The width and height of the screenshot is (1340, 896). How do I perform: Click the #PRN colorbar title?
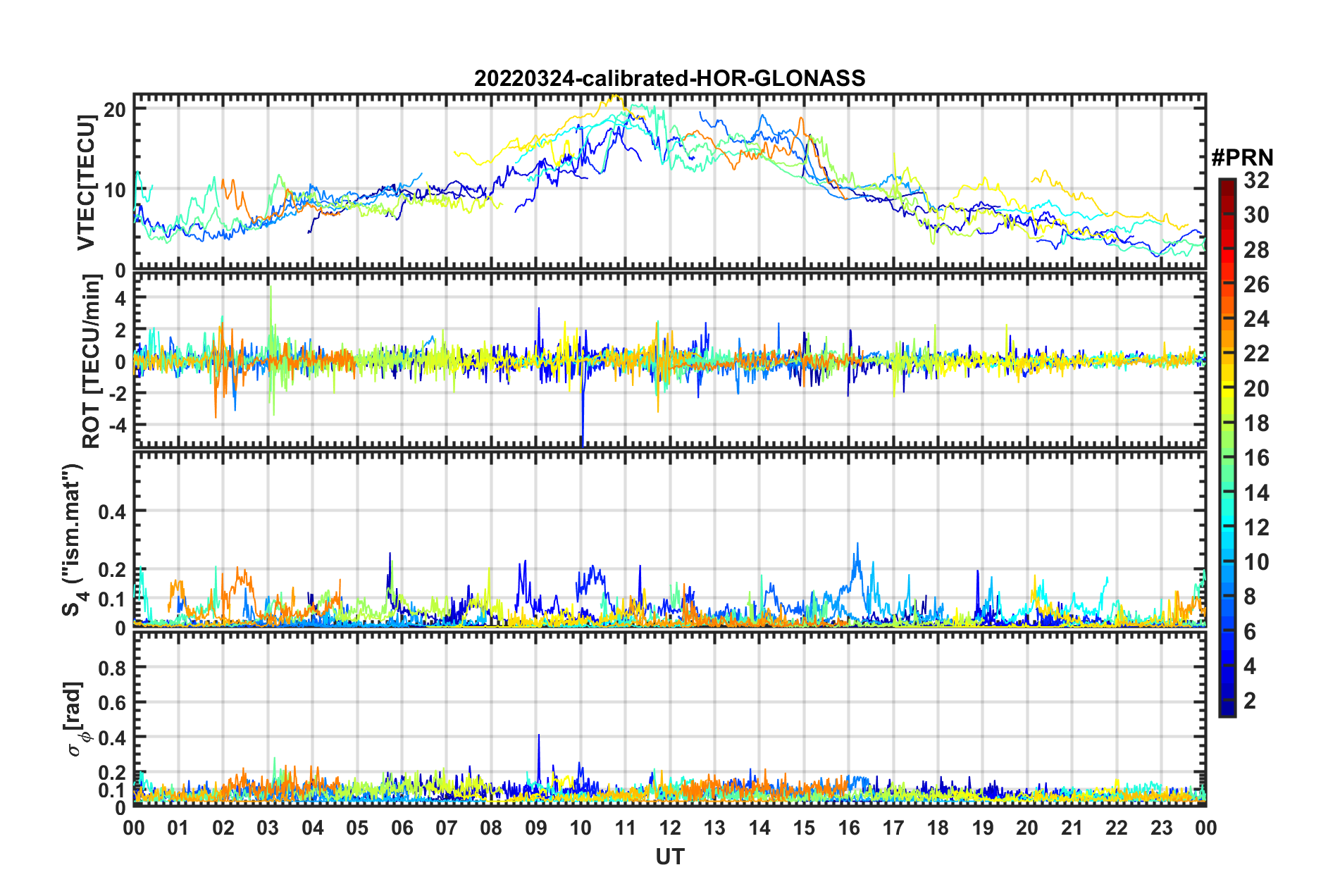click(1242, 157)
